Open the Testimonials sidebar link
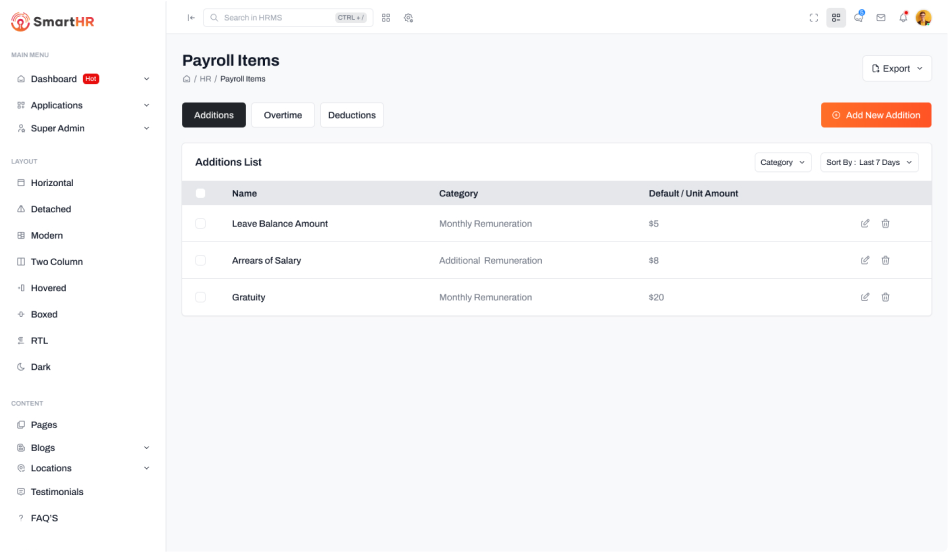The image size is (948, 552). point(57,492)
